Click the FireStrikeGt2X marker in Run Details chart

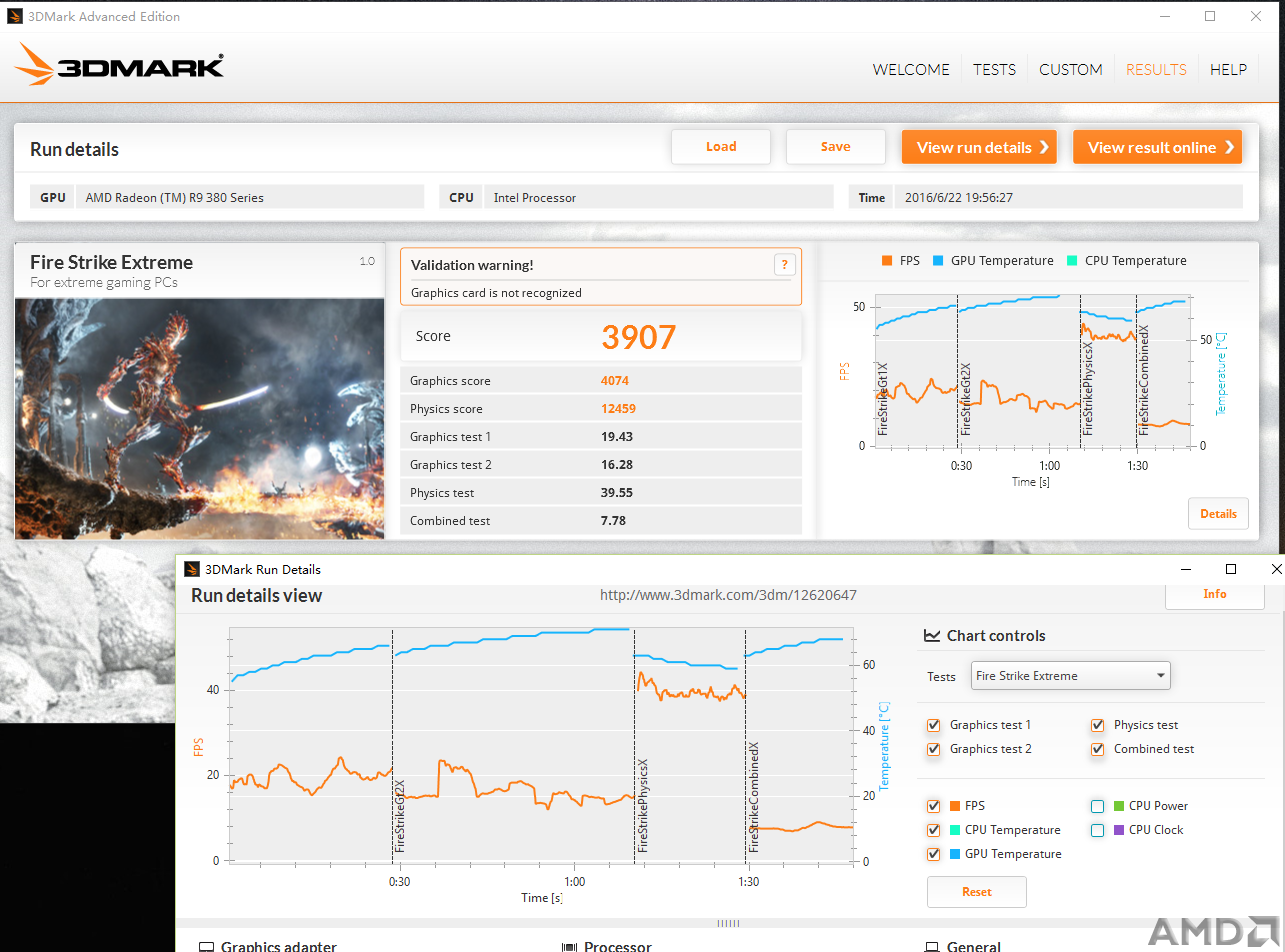click(x=400, y=815)
